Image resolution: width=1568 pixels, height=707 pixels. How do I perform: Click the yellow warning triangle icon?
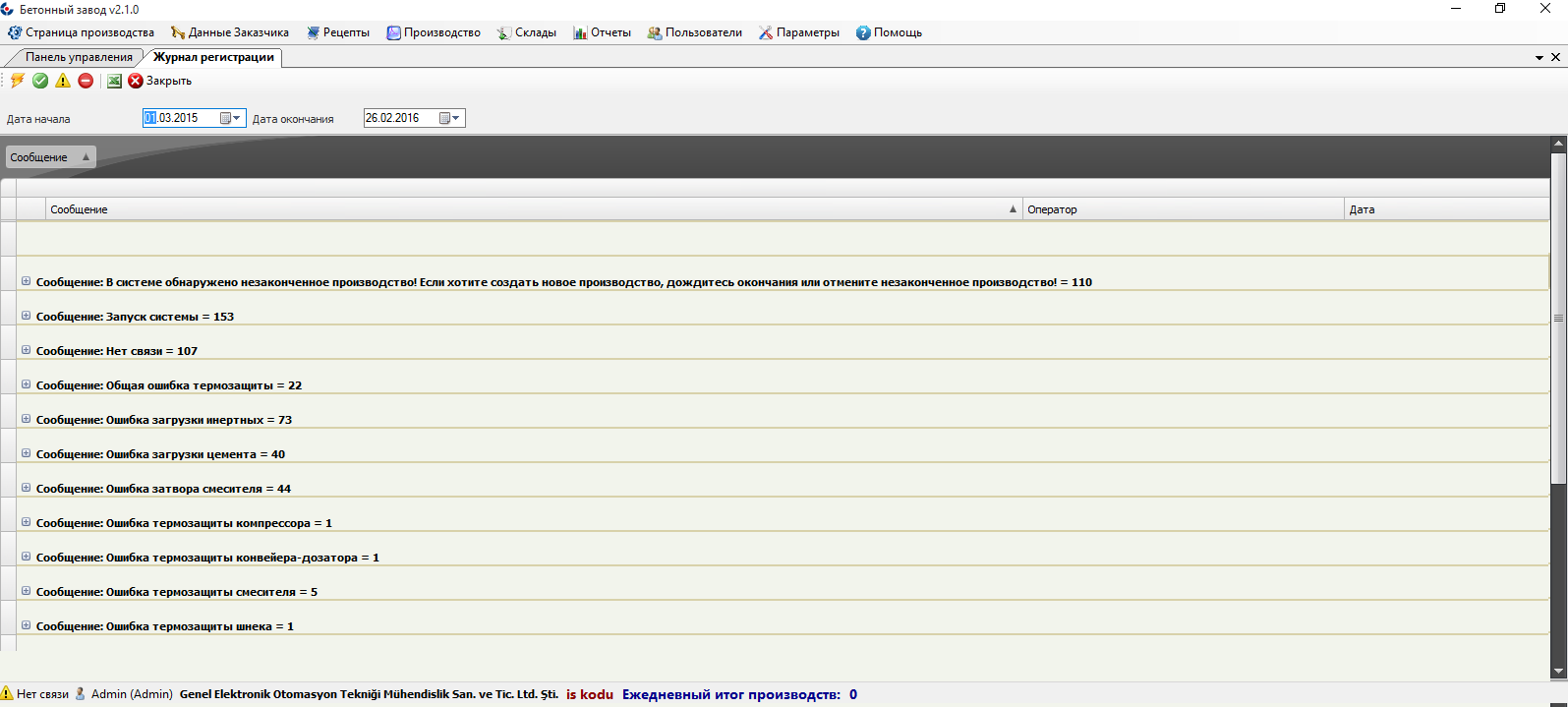[x=63, y=81]
